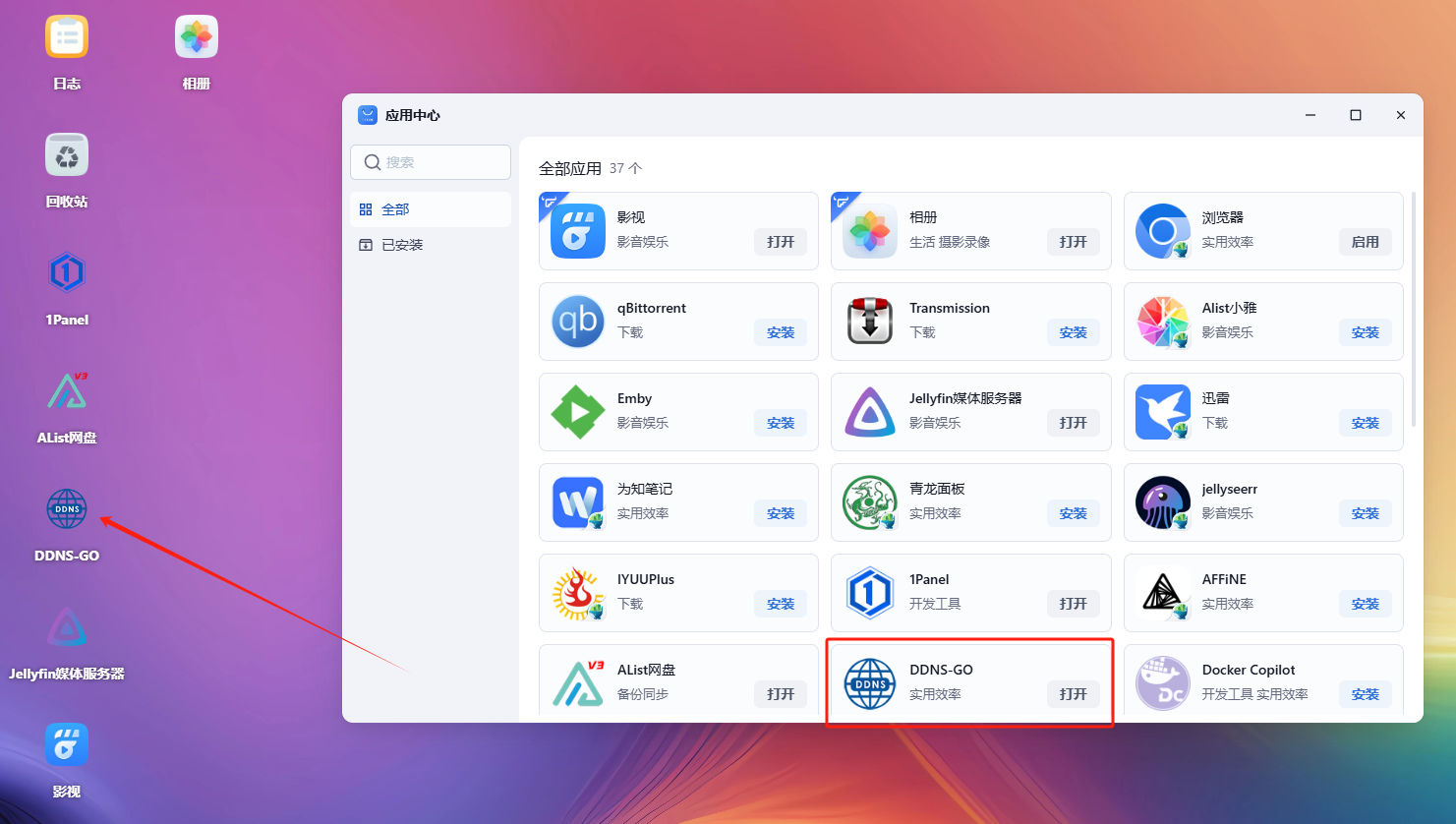Click the 搜索 search field

[431, 162]
